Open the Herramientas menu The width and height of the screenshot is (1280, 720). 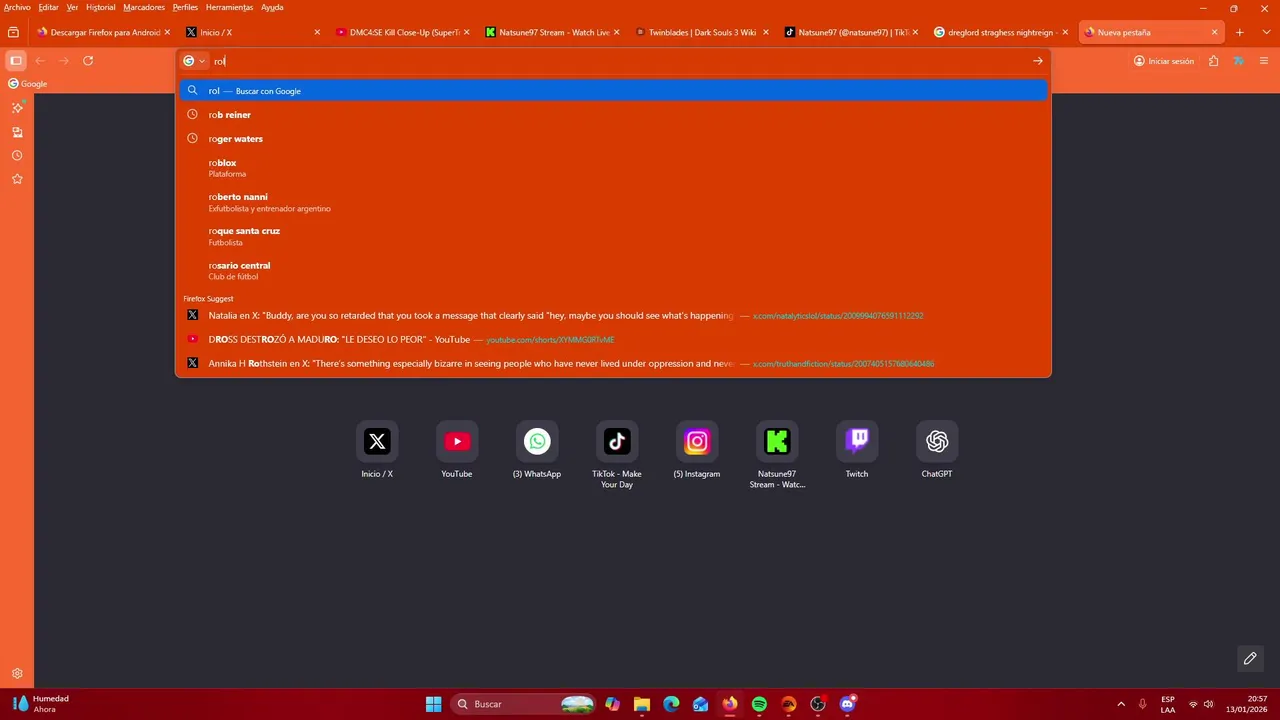[x=229, y=7]
